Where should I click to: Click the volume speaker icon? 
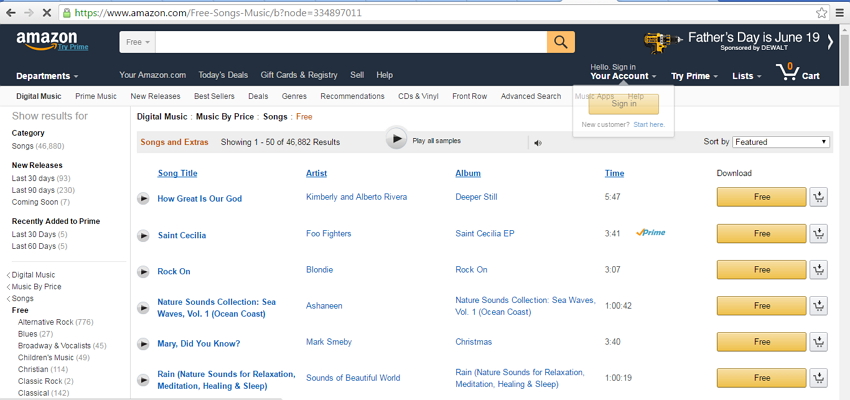pyautogui.click(x=538, y=142)
